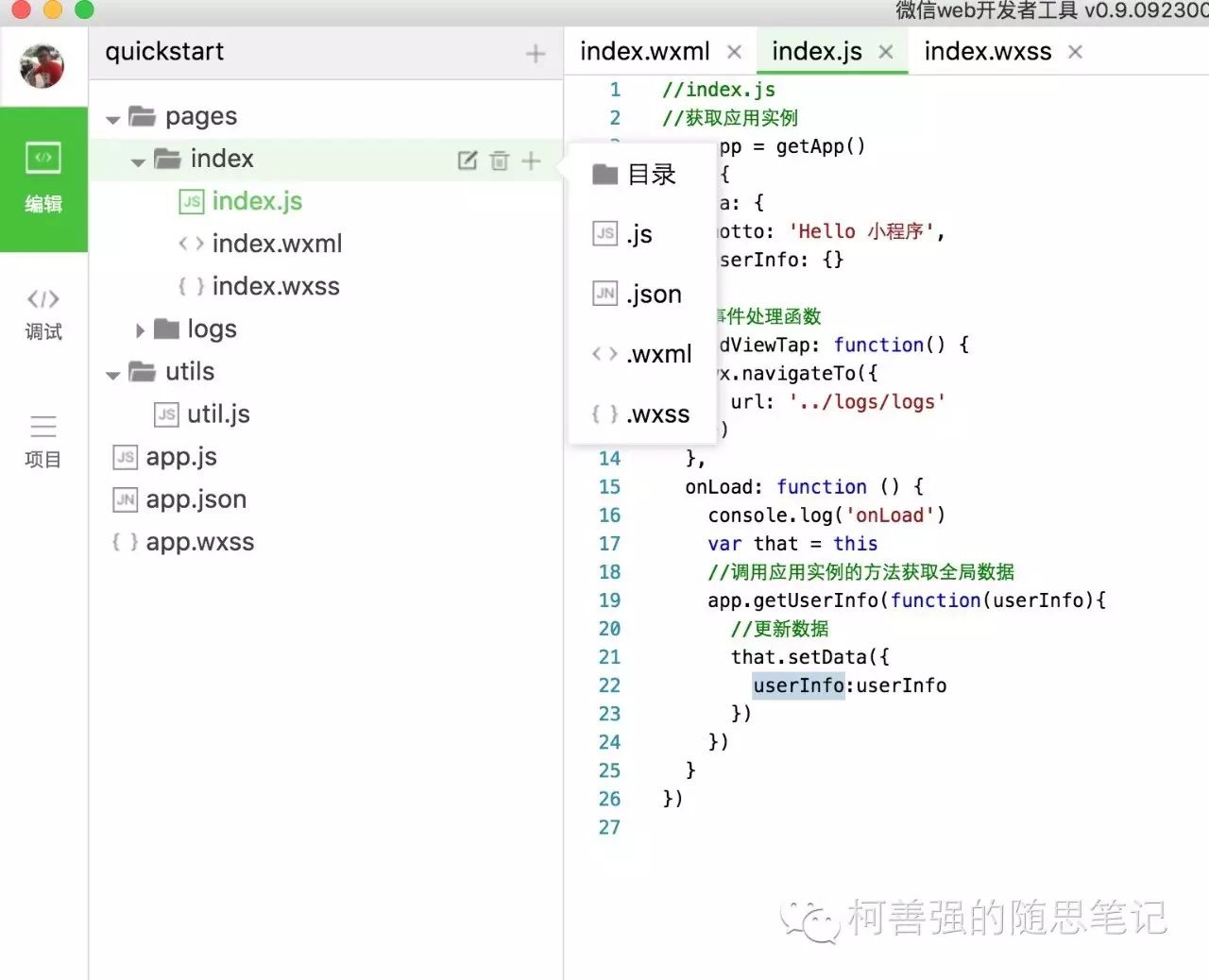1209x980 pixels.
Task: Open the 项目 project panel
Action: (43, 442)
